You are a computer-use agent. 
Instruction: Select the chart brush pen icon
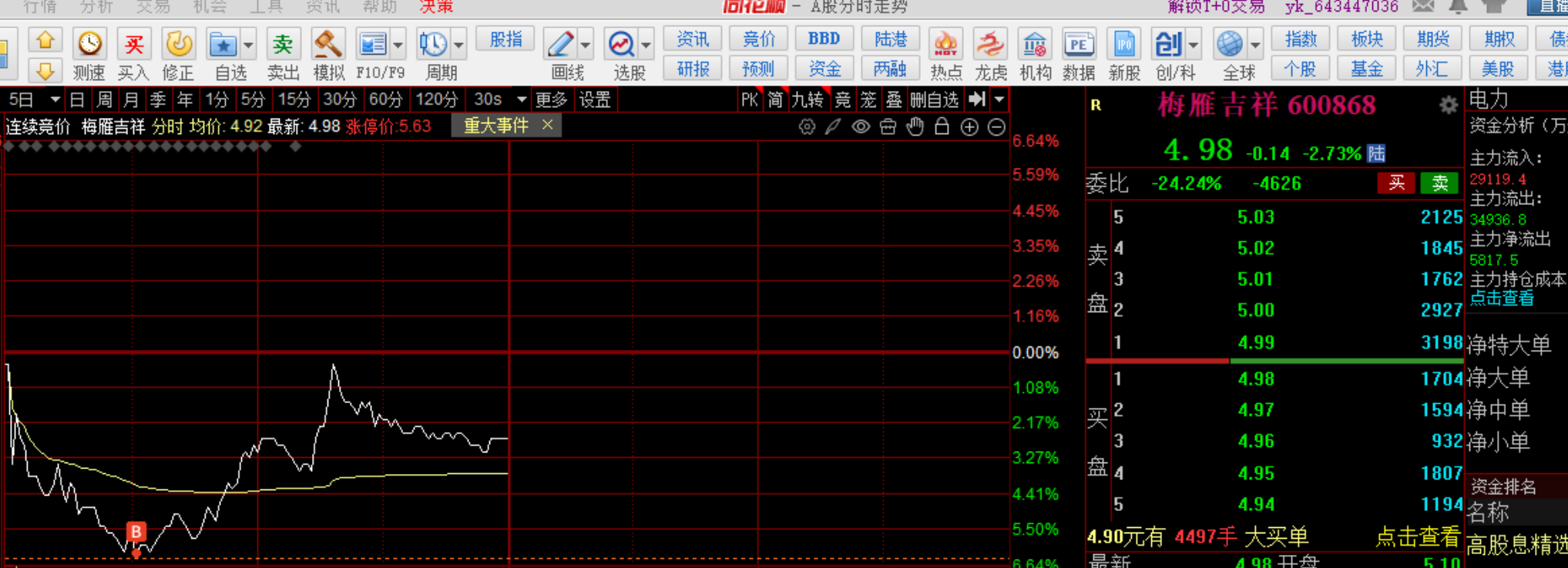(833, 127)
